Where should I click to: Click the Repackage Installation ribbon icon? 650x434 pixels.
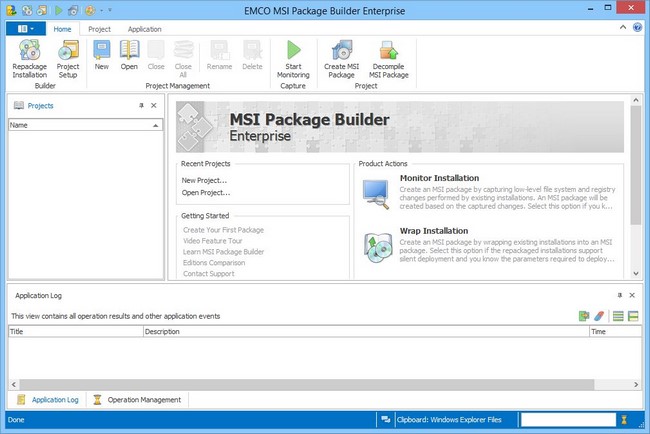(x=29, y=59)
